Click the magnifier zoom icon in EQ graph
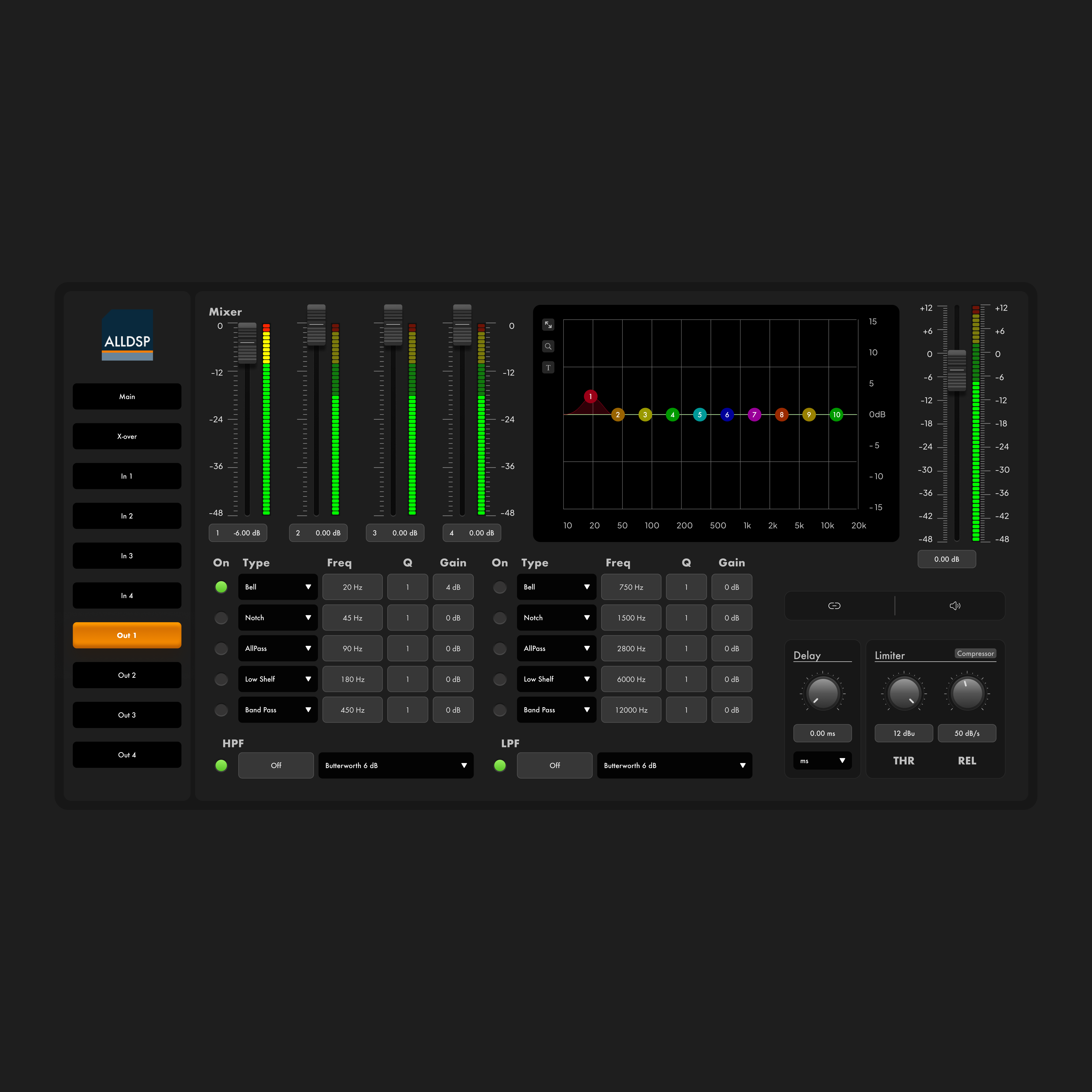1092x1092 pixels. [548, 346]
